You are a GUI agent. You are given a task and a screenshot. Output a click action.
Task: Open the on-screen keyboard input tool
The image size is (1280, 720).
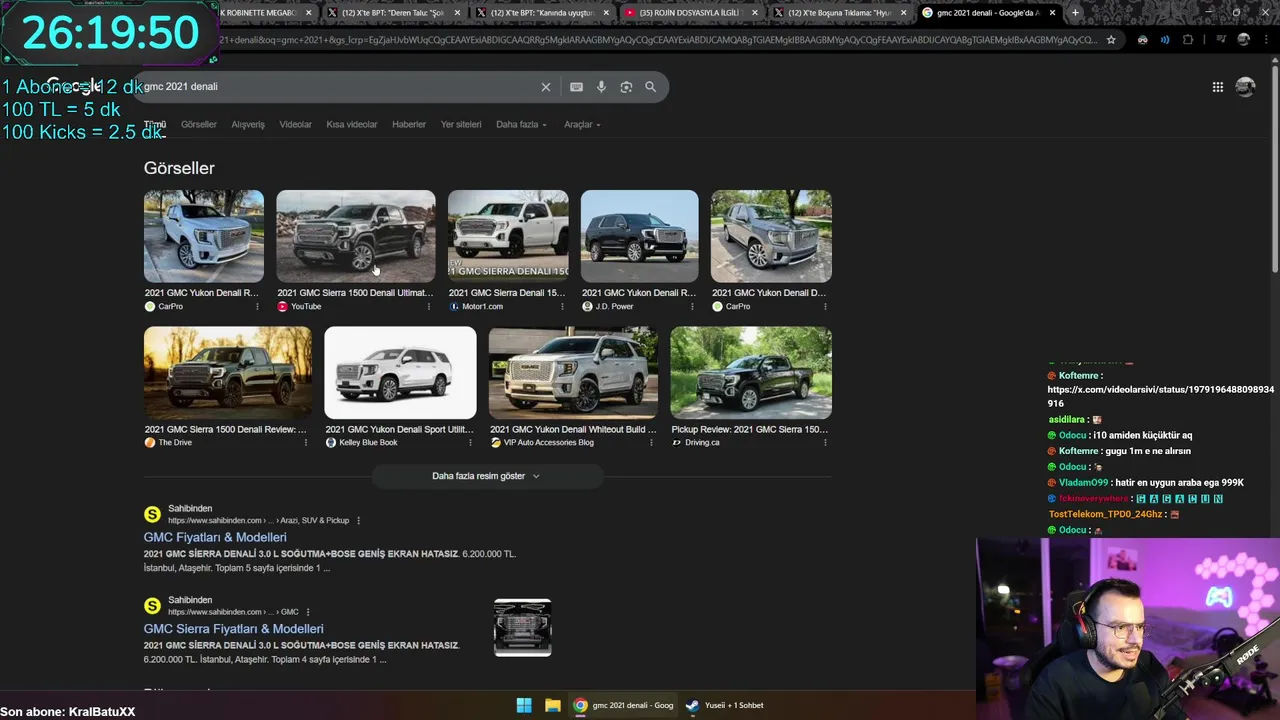pyautogui.click(x=576, y=87)
